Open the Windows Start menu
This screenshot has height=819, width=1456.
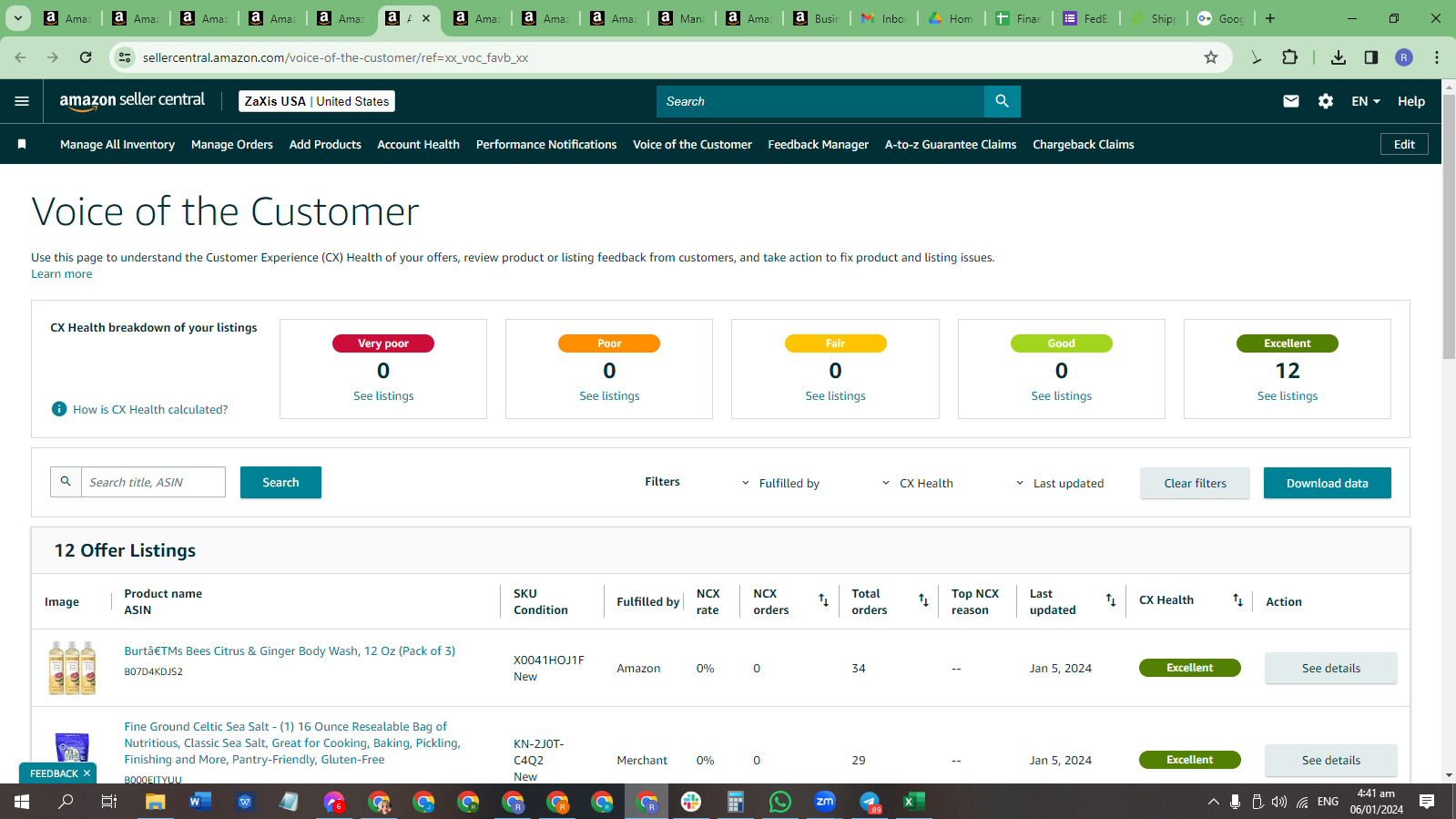[x=22, y=802]
